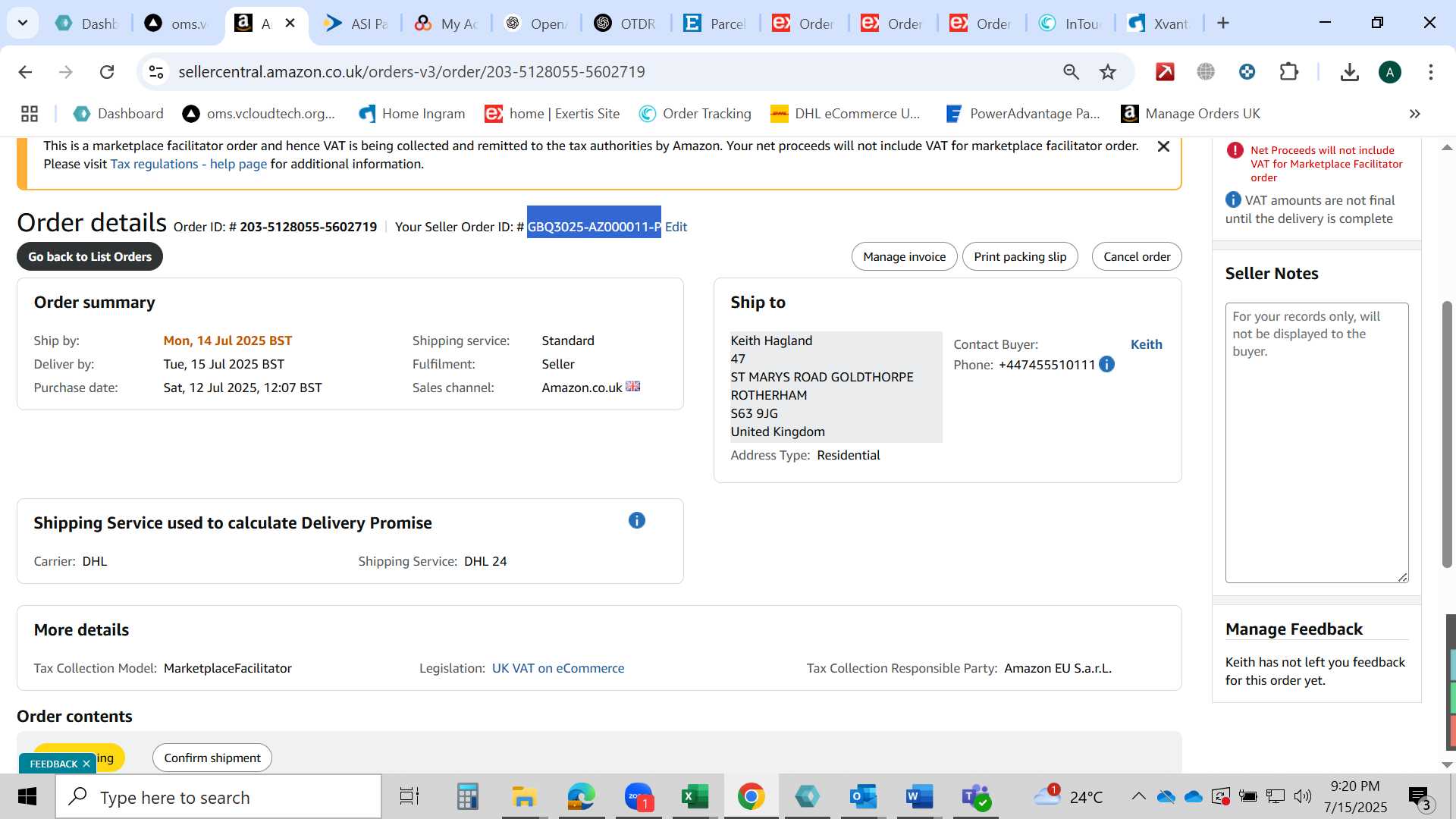Click Go back to List Orders
Image resolution: width=1456 pixels, height=819 pixels.
click(89, 256)
